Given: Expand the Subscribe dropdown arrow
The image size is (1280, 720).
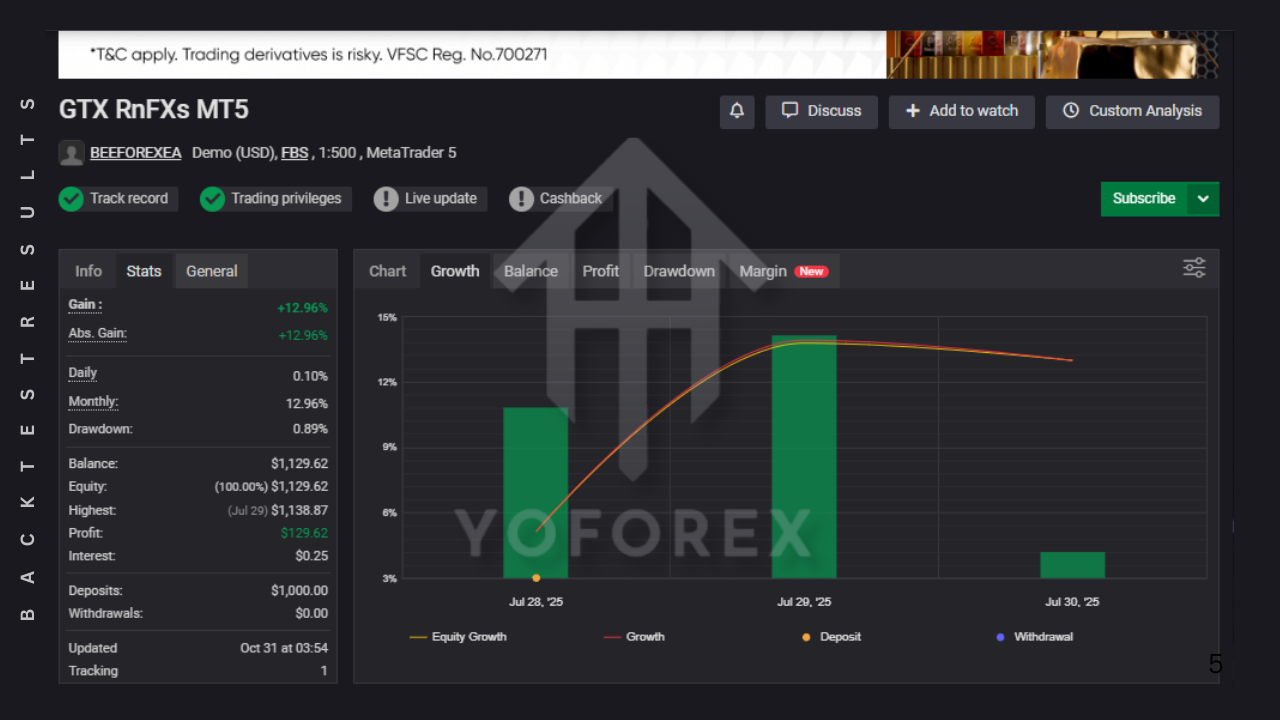Looking at the screenshot, I should click(1203, 199).
